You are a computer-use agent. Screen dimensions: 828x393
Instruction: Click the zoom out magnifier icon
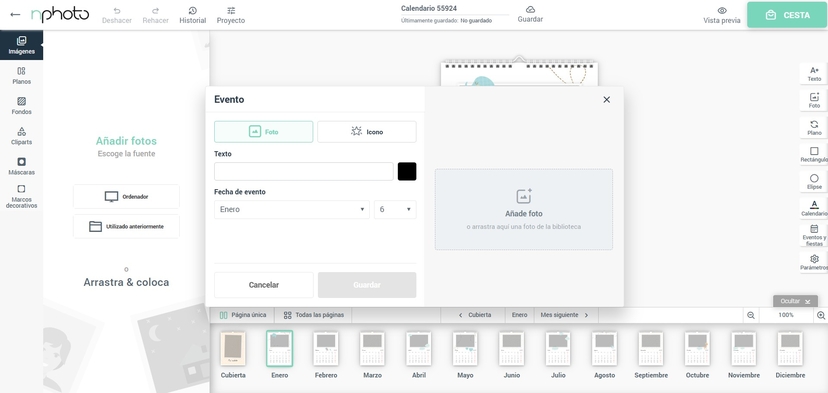click(750, 315)
